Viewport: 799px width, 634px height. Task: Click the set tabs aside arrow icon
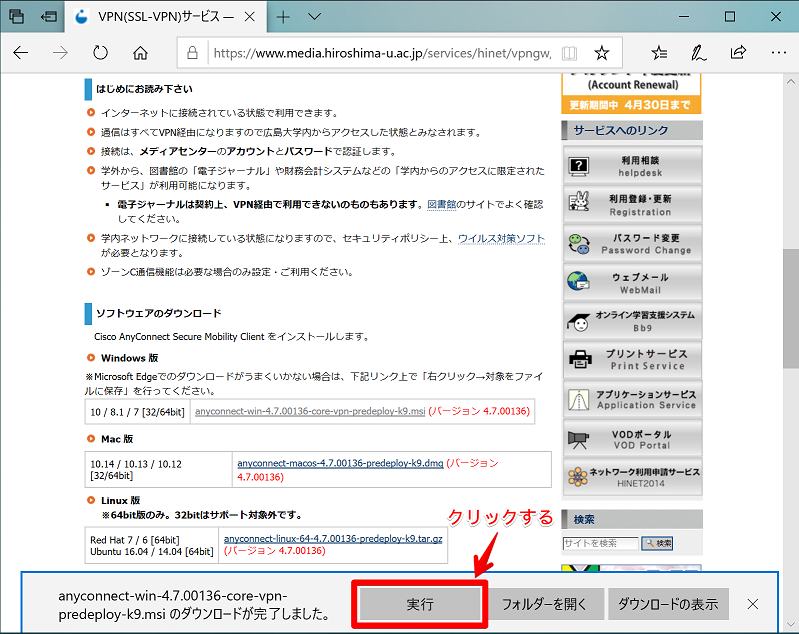(48, 16)
